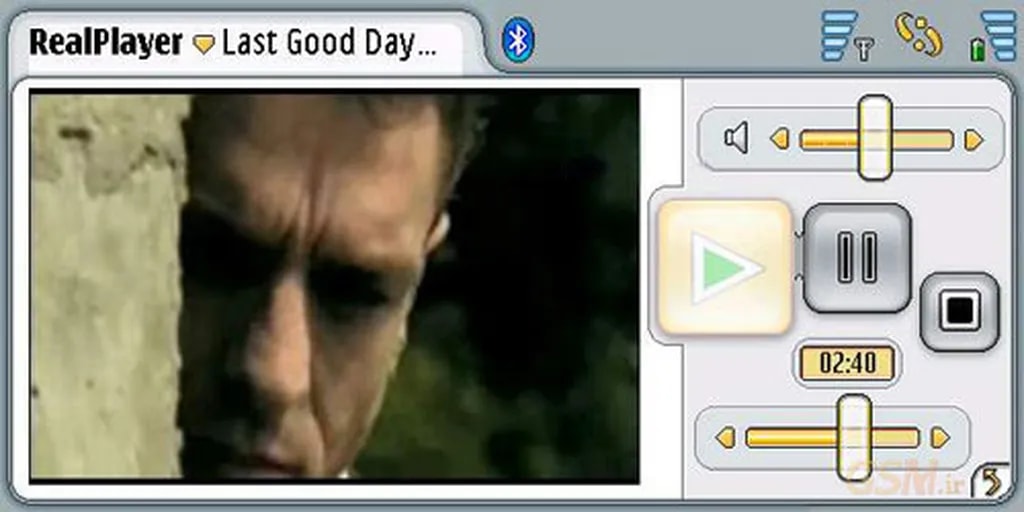Click the green Play button
1024x512 pixels.
(726, 267)
